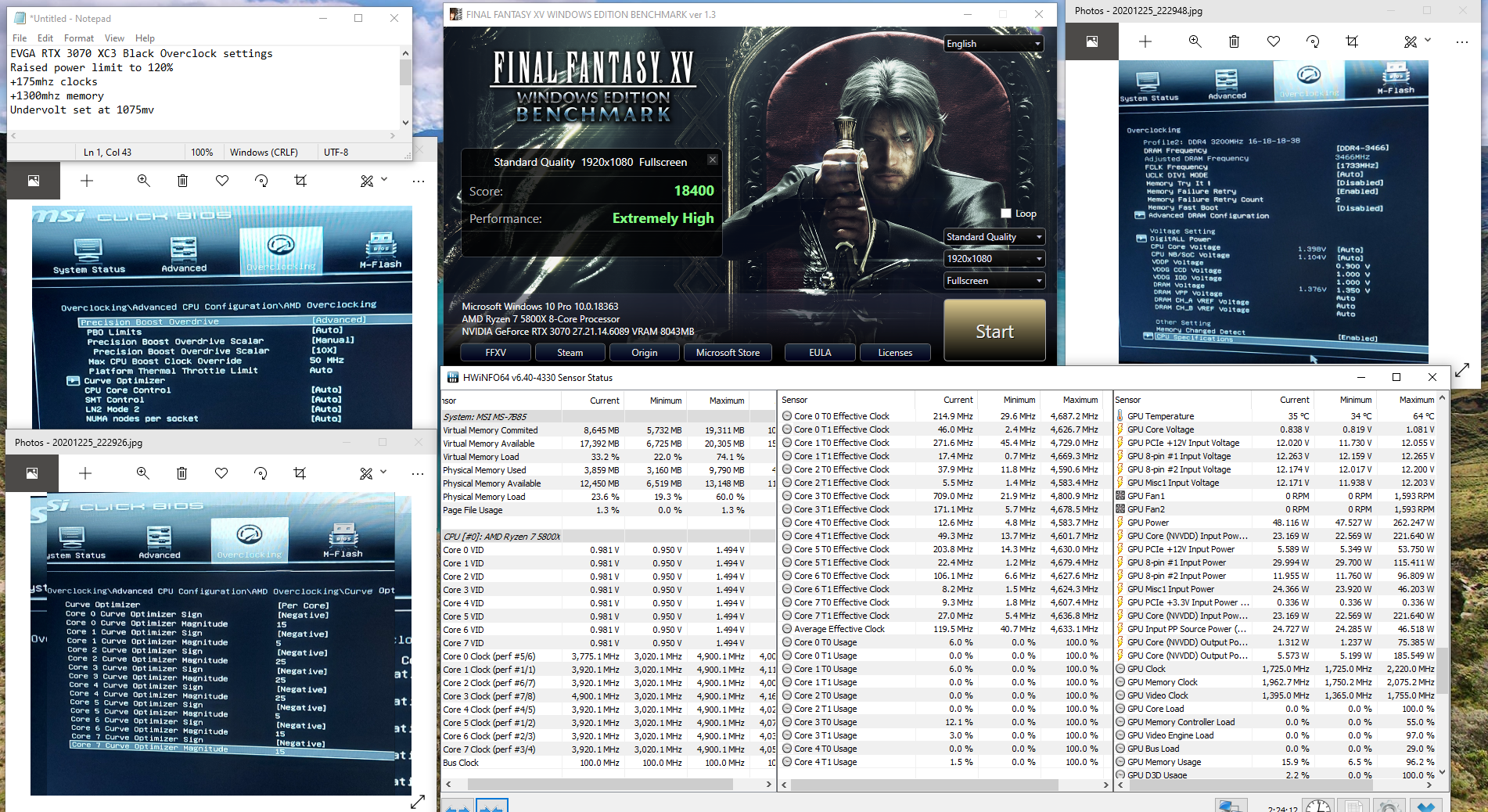The width and height of the screenshot is (1488, 812).
Task: Open the Standard Quality dropdown
Action: (x=994, y=237)
